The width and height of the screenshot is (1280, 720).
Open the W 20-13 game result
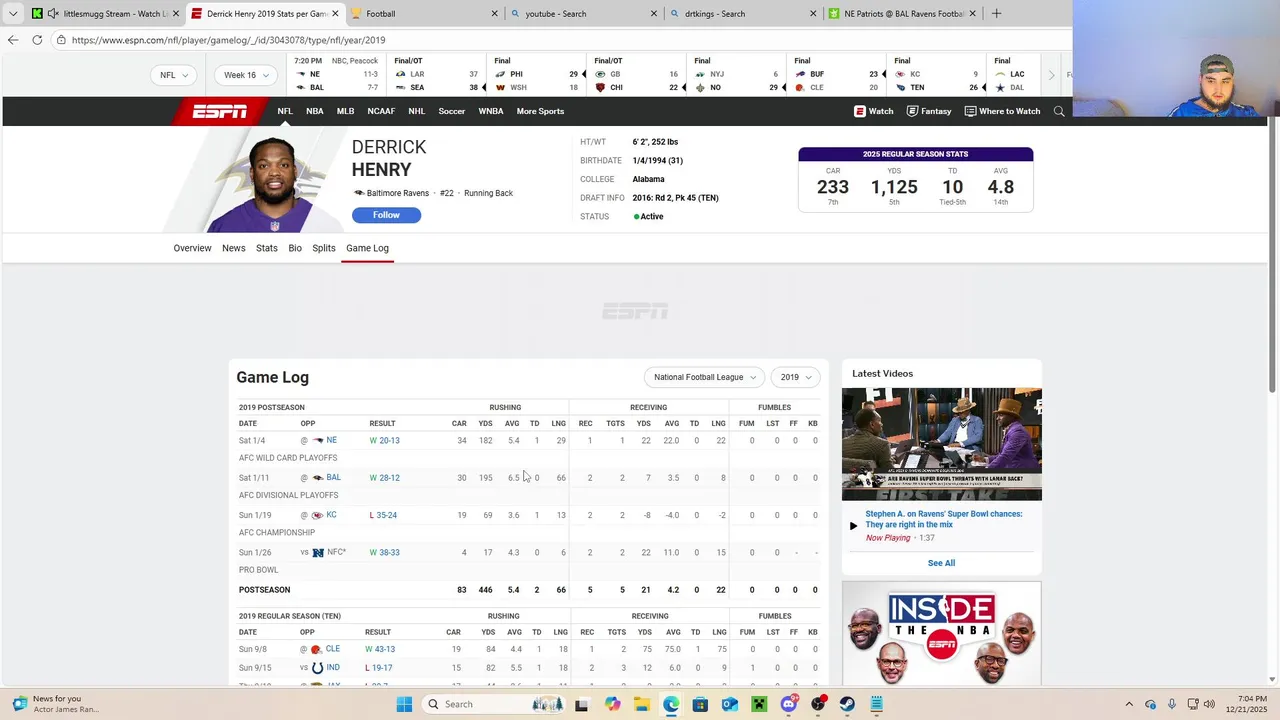point(384,440)
